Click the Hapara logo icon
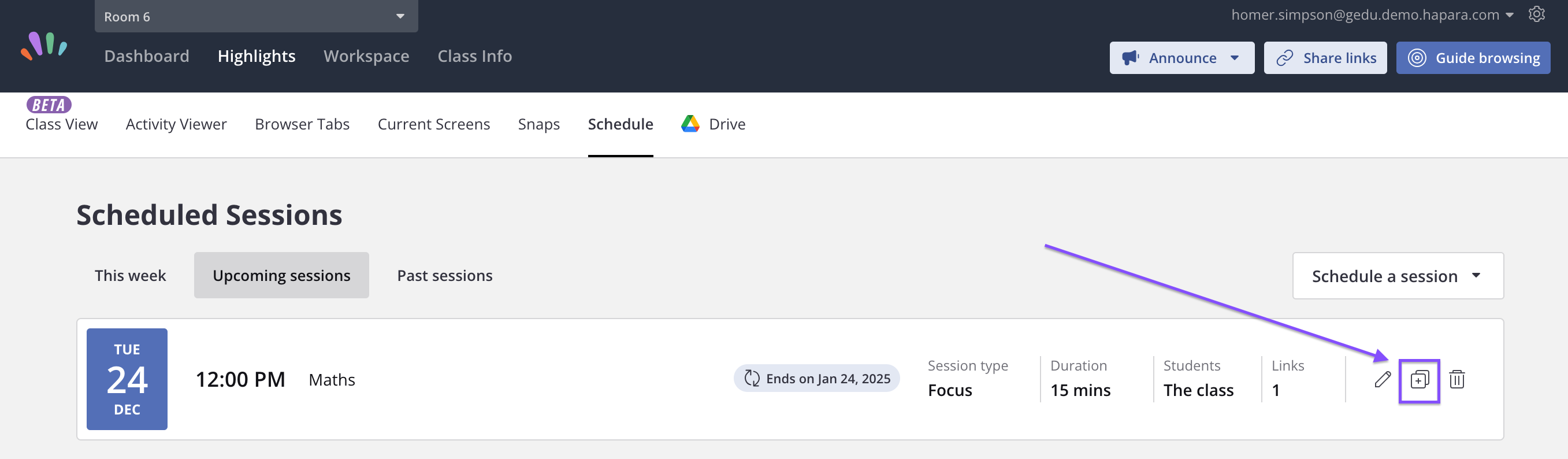Image resolution: width=1568 pixels, height=459 pixels. pos(44,46)
